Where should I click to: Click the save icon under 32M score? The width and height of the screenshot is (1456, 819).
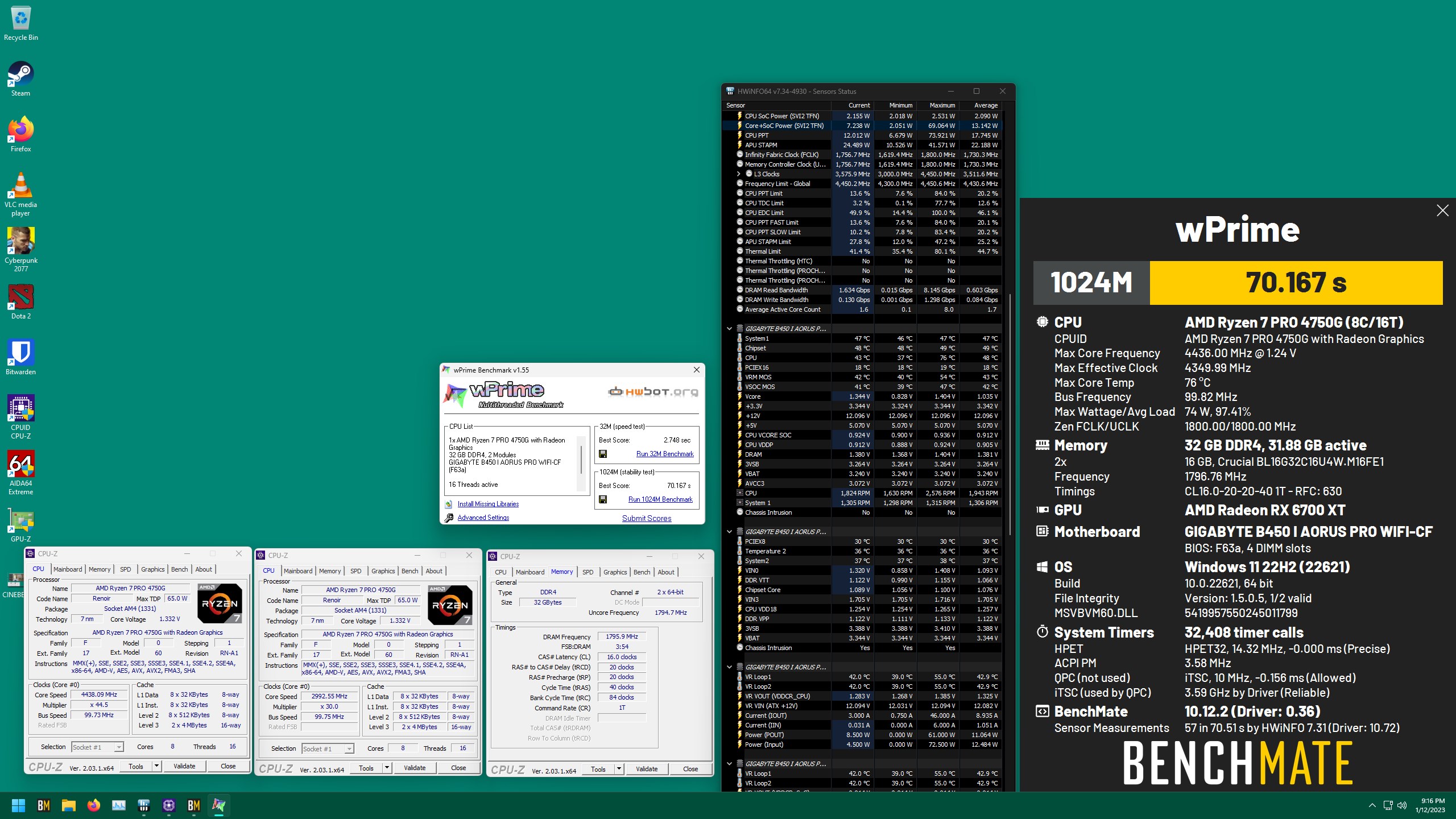[x=603, y=454]
